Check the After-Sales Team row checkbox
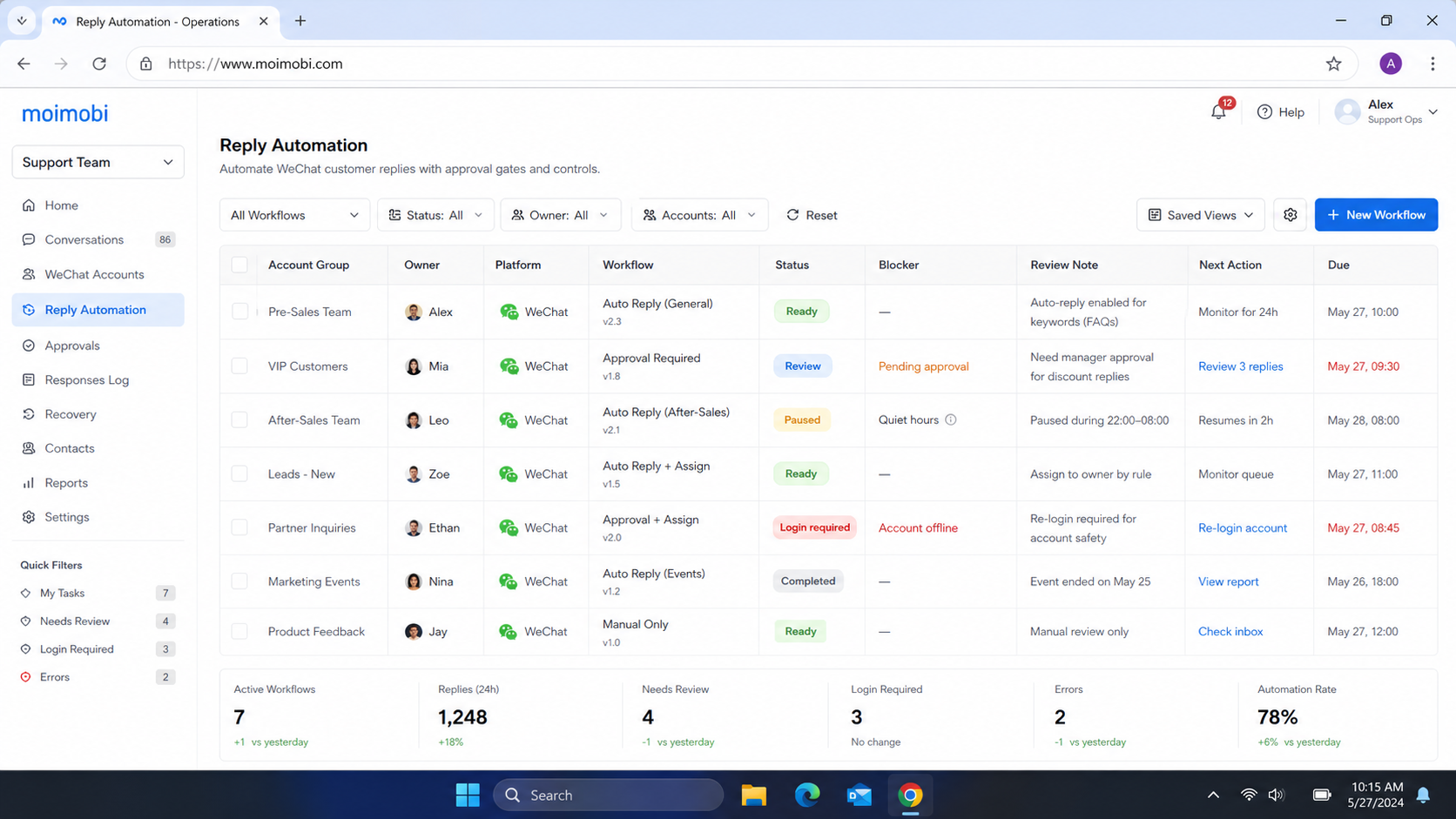This screenshot has width=1456, height=819. pyautogui.click(x=239, y=420)
